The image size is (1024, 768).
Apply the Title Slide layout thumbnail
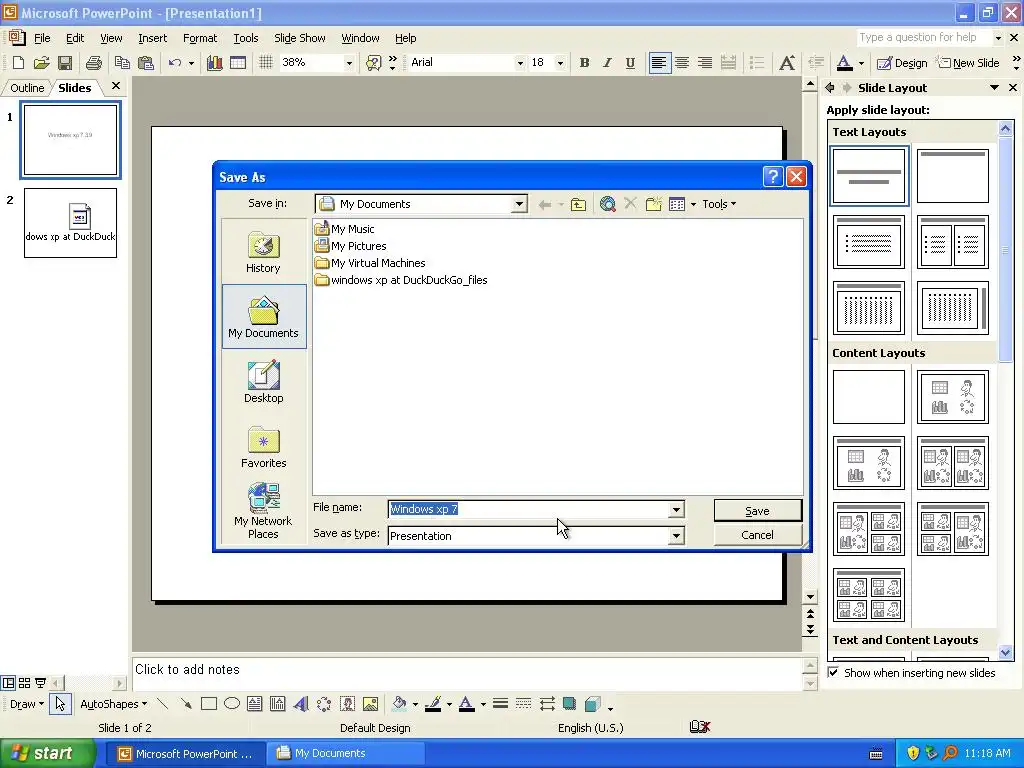(869, 176)
